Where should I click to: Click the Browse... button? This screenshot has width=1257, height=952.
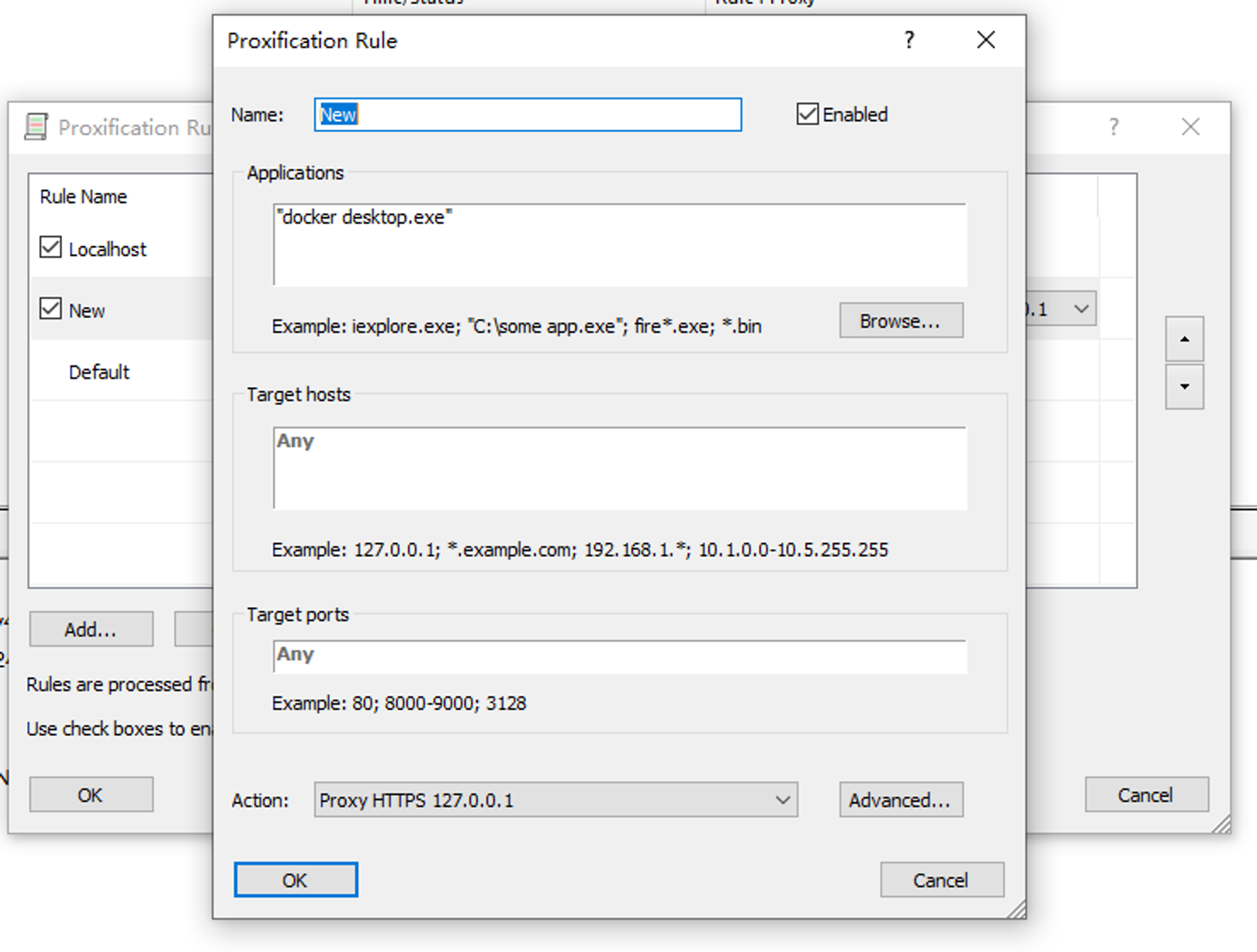click(900, 321)
